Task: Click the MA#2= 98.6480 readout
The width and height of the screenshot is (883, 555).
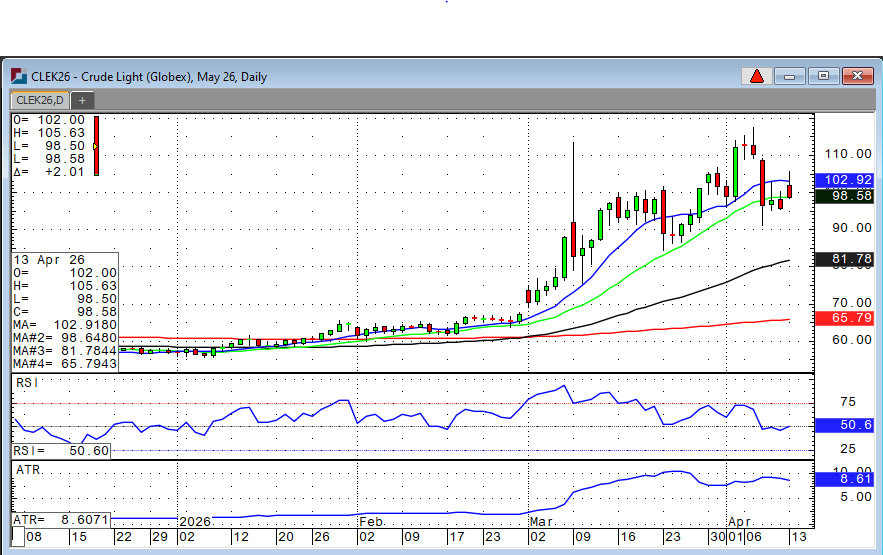Action: [x=65, y=338]
